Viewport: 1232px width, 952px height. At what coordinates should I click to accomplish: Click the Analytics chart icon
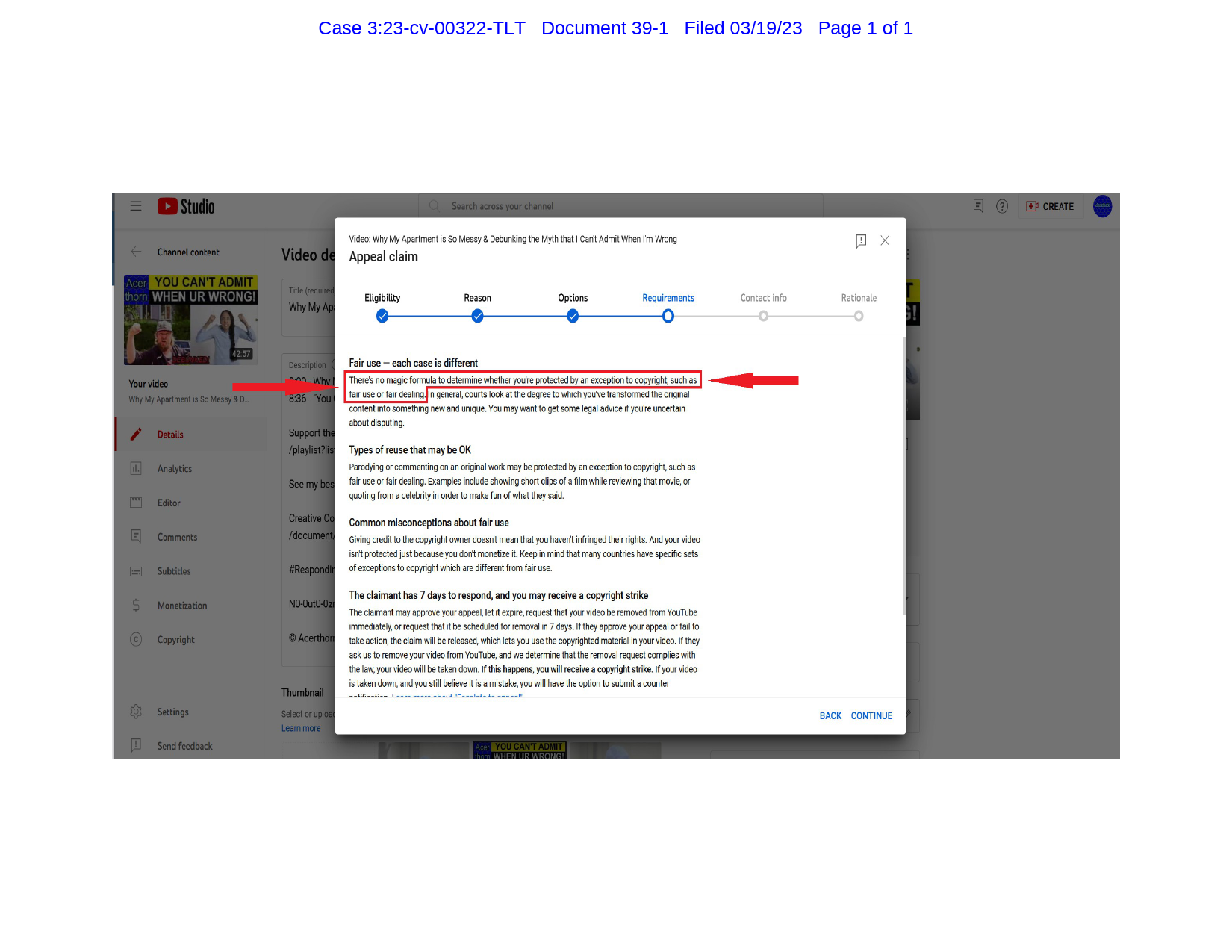click(136, 469)
